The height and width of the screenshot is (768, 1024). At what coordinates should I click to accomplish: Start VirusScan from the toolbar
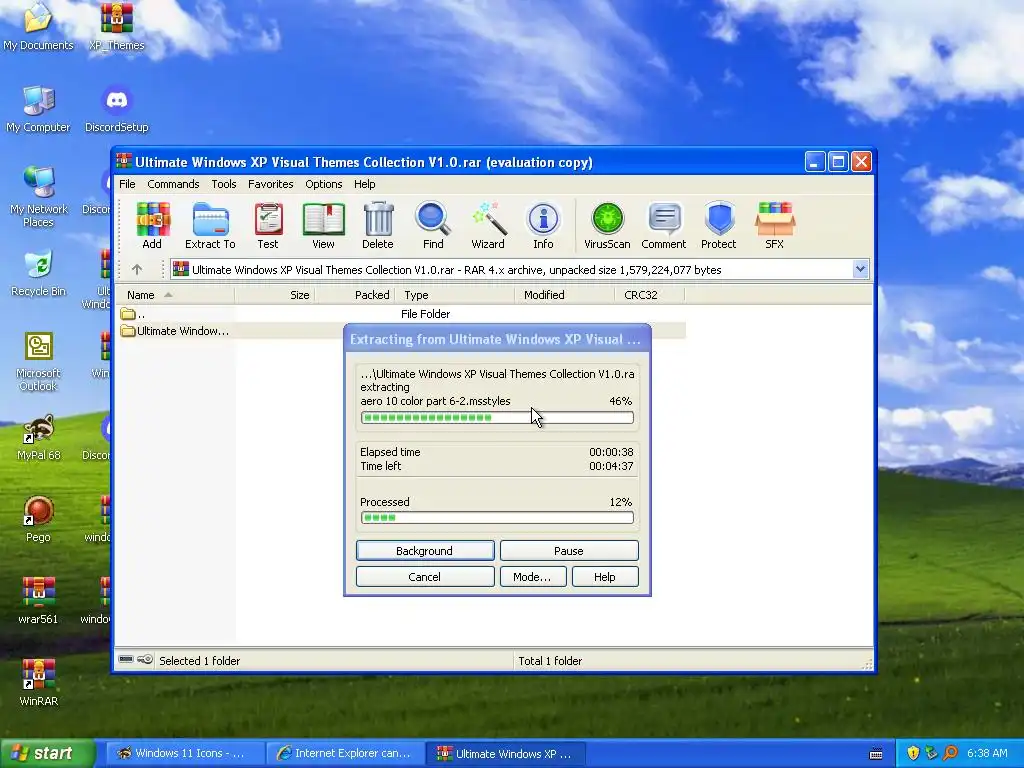click(x=607, y=225)
